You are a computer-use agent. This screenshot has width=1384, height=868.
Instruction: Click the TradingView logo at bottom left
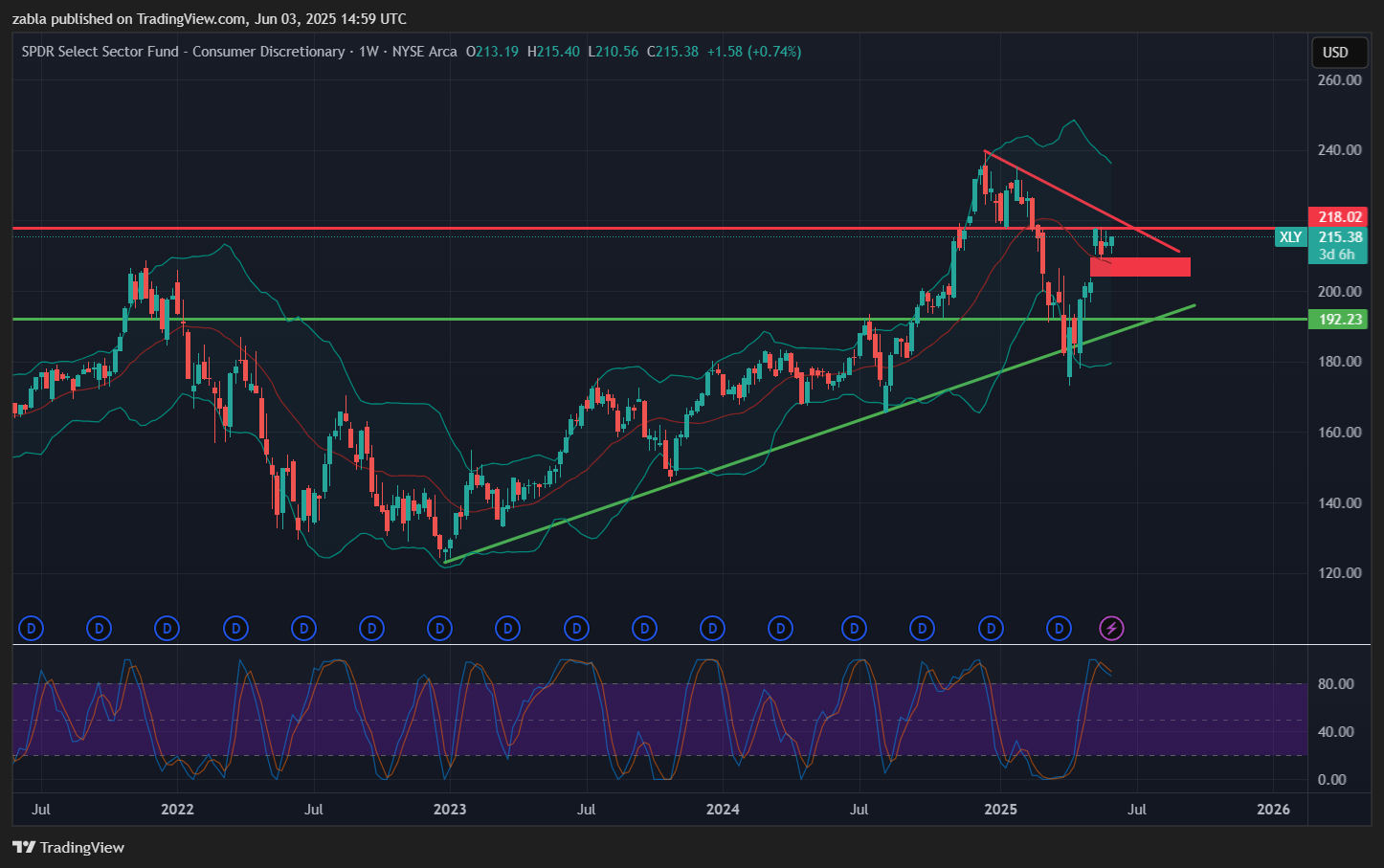(x=69, y=848)
